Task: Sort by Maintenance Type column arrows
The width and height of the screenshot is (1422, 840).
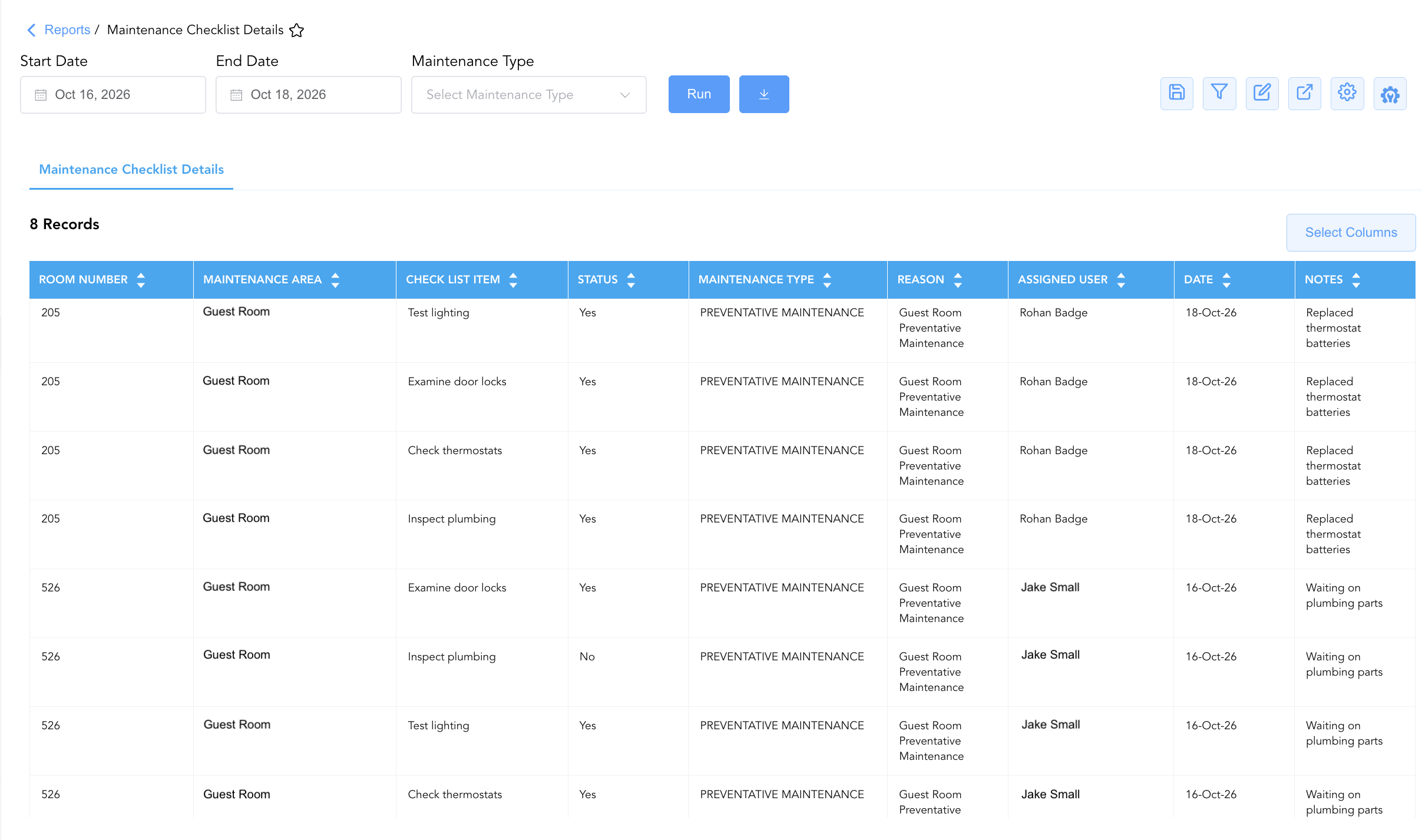Action: pyautogui.click(x=827, y=280)
